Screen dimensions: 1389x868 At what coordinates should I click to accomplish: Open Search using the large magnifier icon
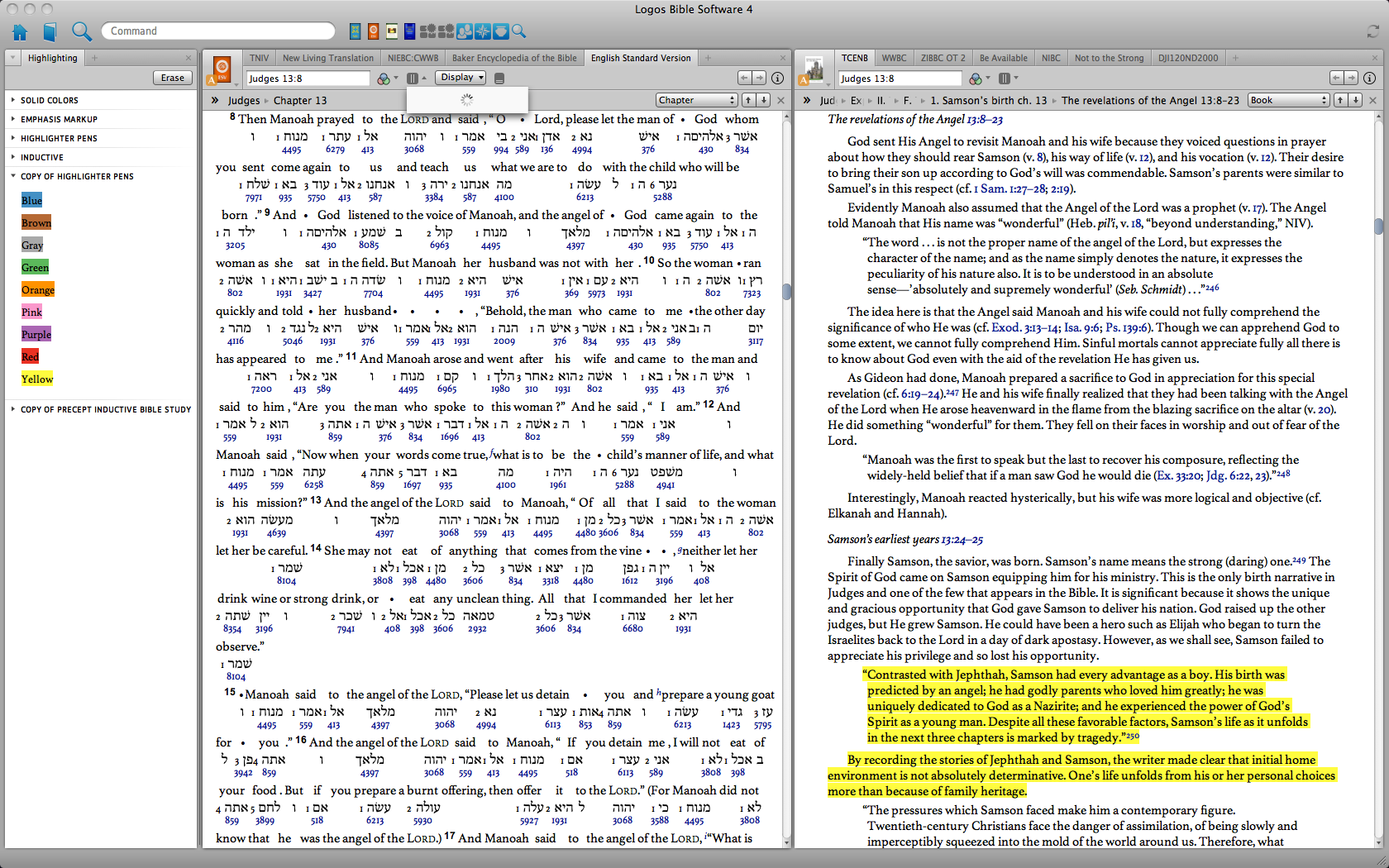(x=81, y=31)
